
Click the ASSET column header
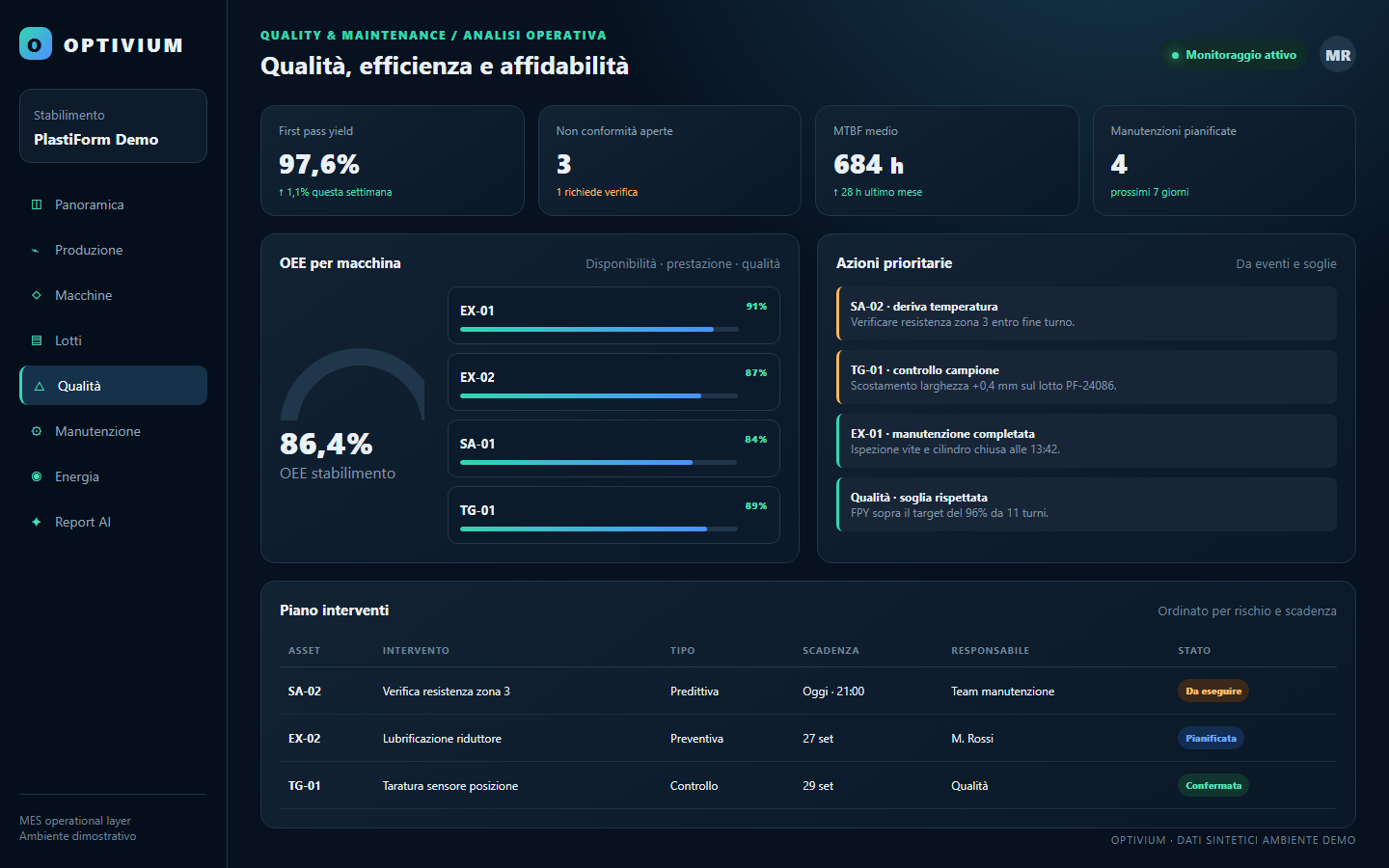[304, 651]
